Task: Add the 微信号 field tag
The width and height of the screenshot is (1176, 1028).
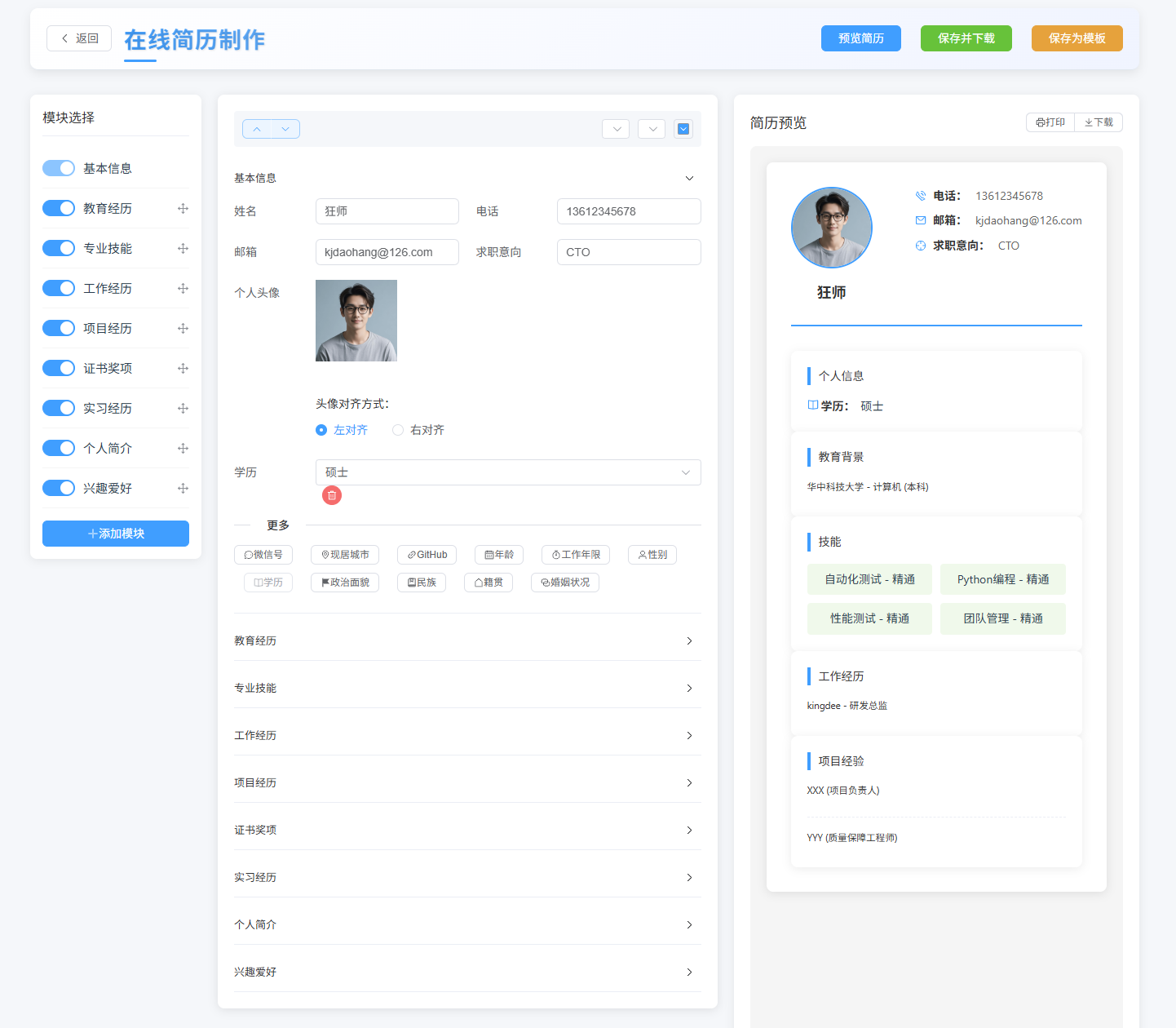Action: pyautogui.click(x=263, y=555)
